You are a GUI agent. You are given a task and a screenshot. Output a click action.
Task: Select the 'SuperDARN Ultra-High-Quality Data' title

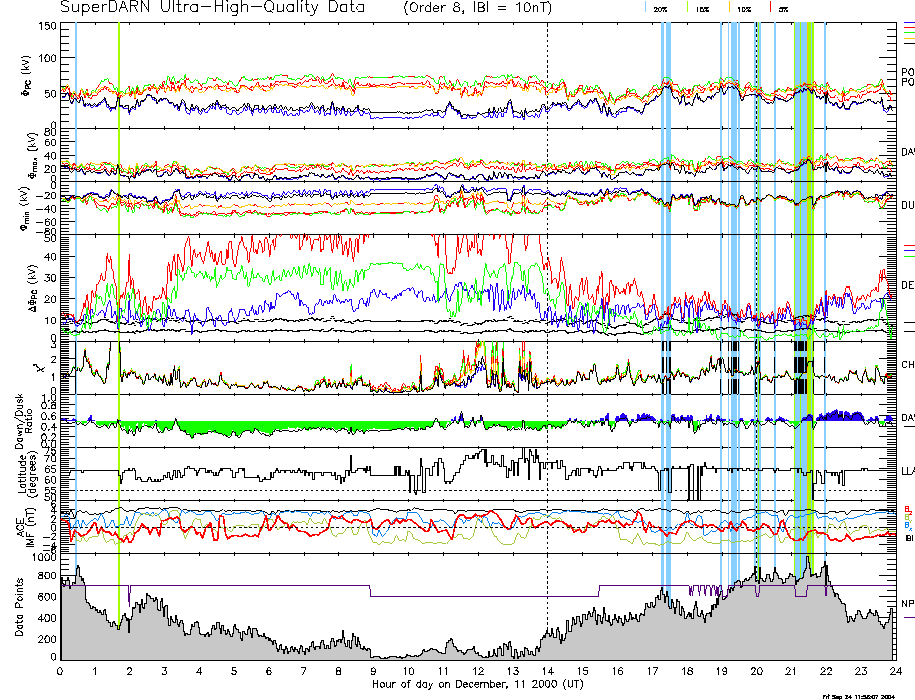pyautogui.click(x=213, y=8)
